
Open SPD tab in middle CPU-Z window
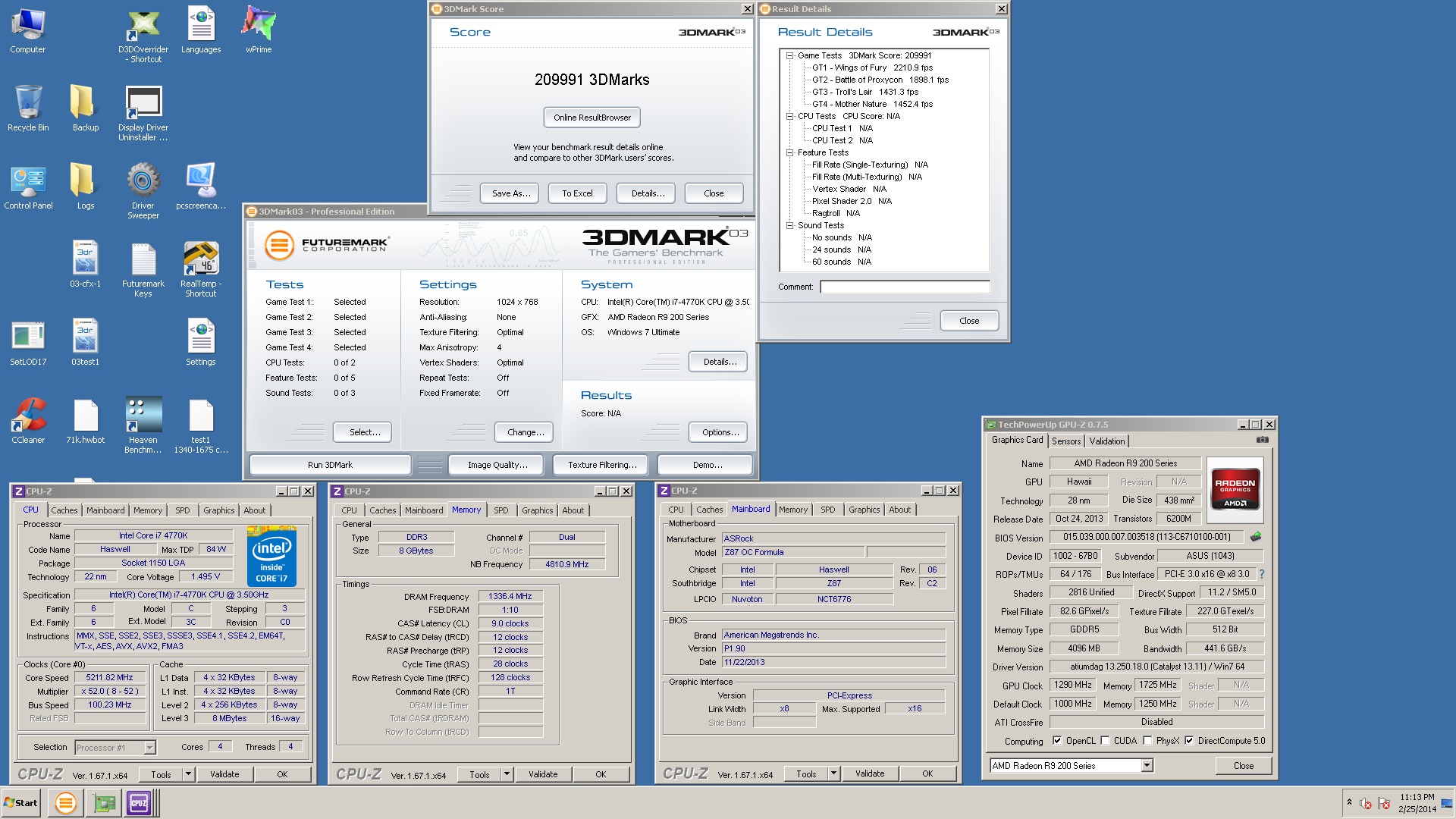click(x=501, y=510)
